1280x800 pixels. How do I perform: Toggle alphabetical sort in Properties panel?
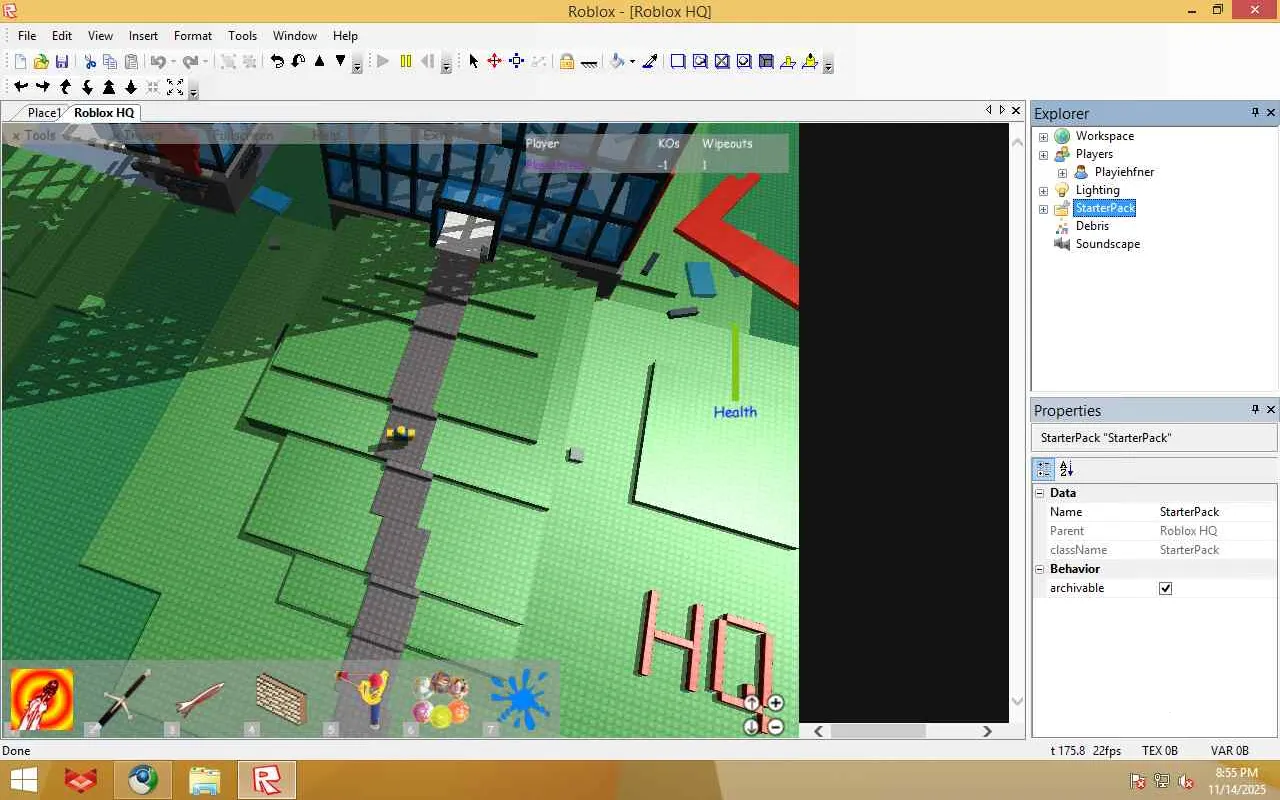coord(1066,468)
